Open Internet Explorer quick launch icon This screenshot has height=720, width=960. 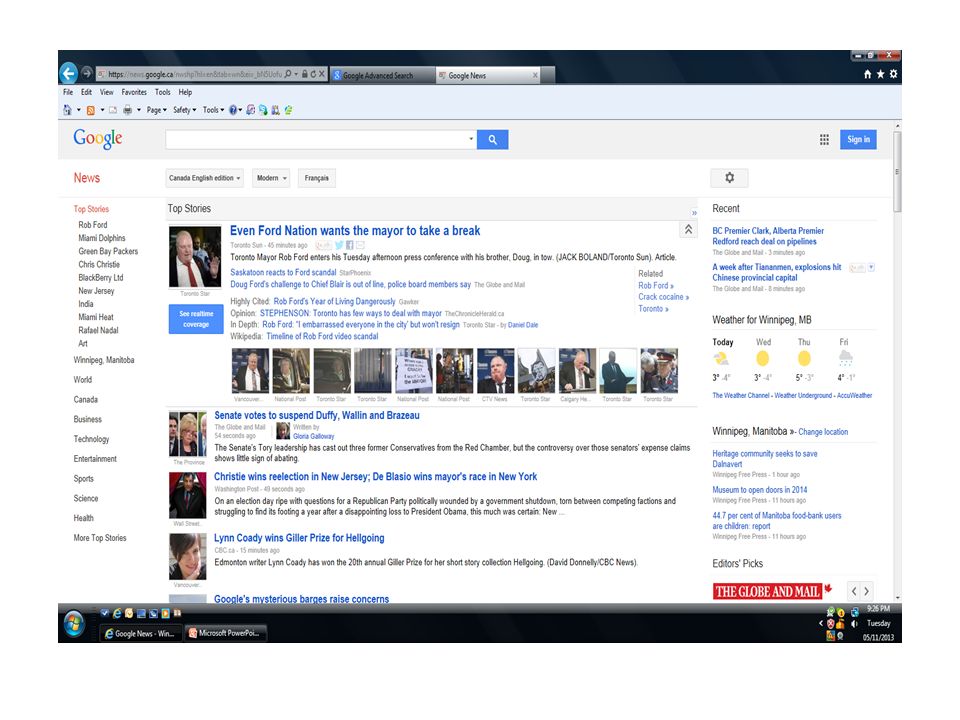[x=116, y=613]
